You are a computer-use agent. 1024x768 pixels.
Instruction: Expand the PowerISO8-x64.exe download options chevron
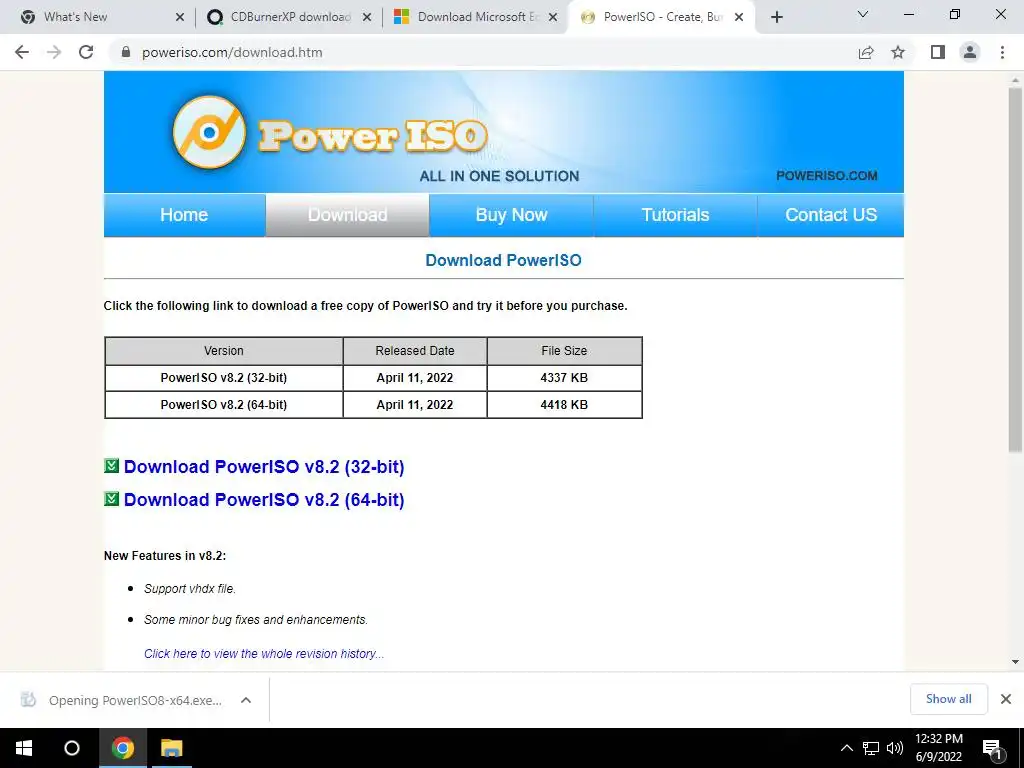point(246,700)
